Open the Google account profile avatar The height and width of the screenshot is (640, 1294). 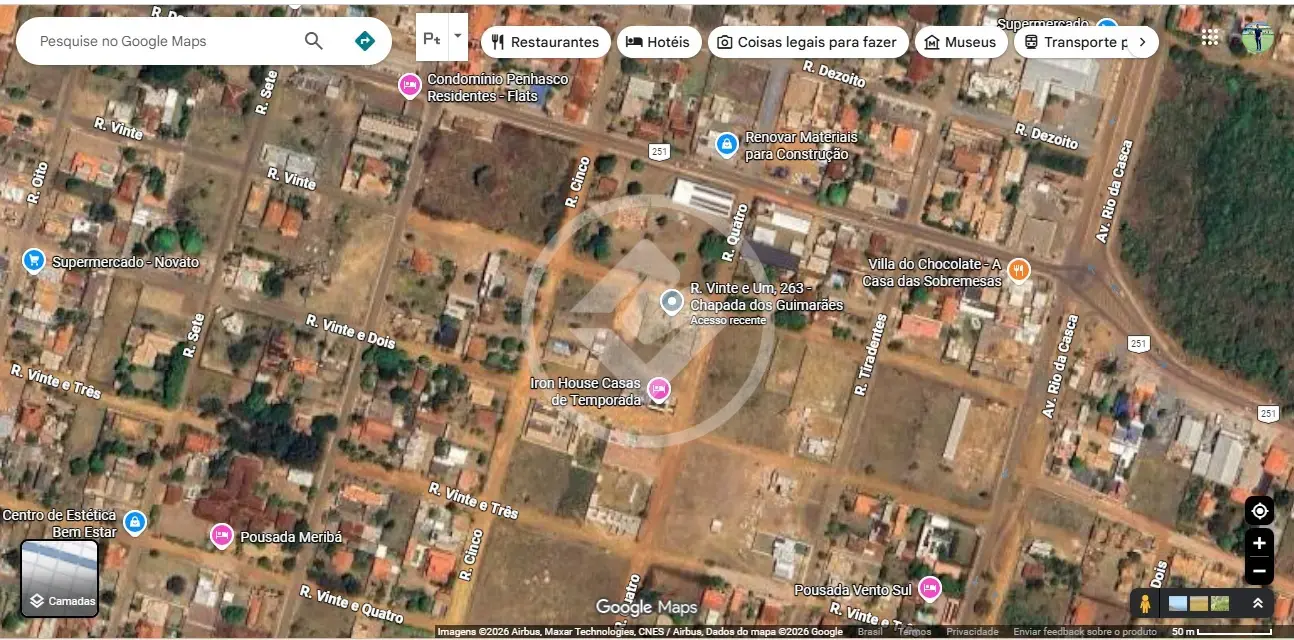click(1258, 37)
